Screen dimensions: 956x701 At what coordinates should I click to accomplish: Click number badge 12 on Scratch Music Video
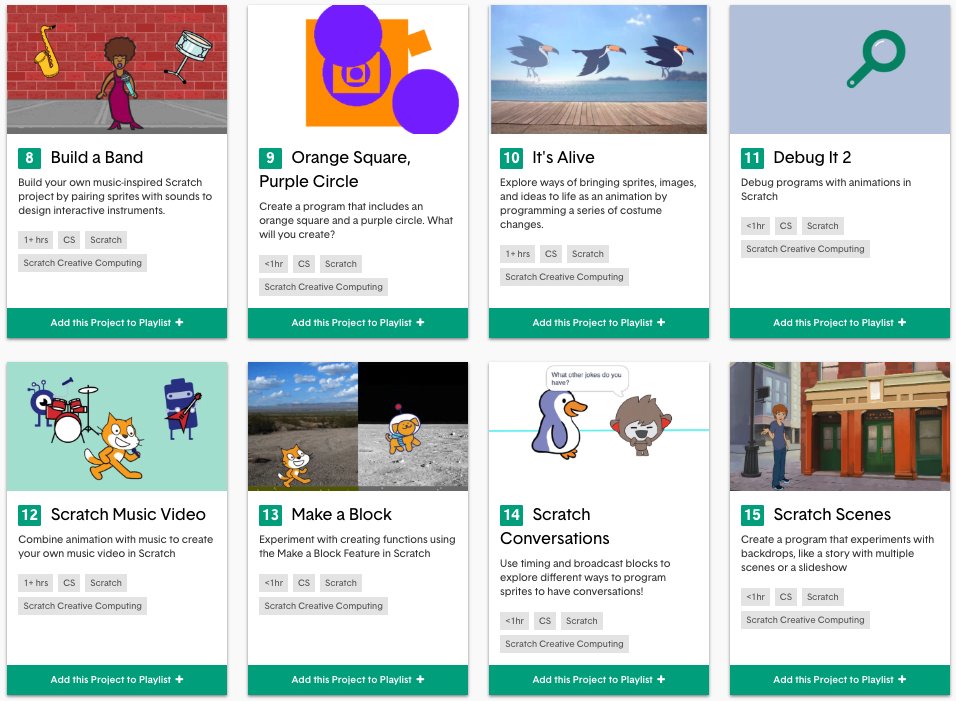29,515
